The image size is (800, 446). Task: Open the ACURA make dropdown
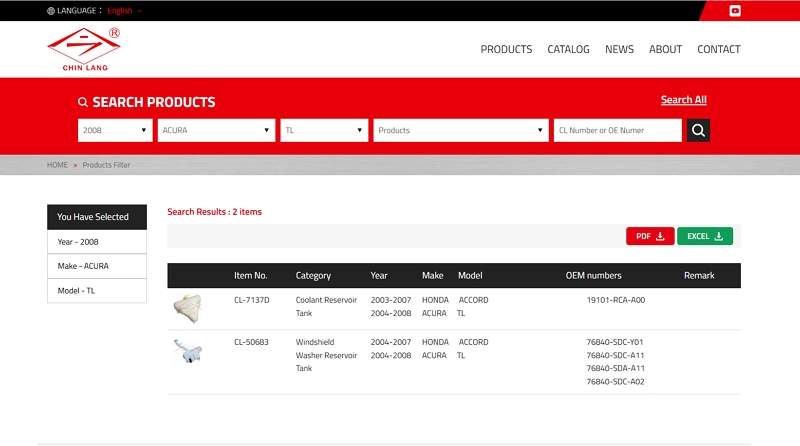[216, 130]
